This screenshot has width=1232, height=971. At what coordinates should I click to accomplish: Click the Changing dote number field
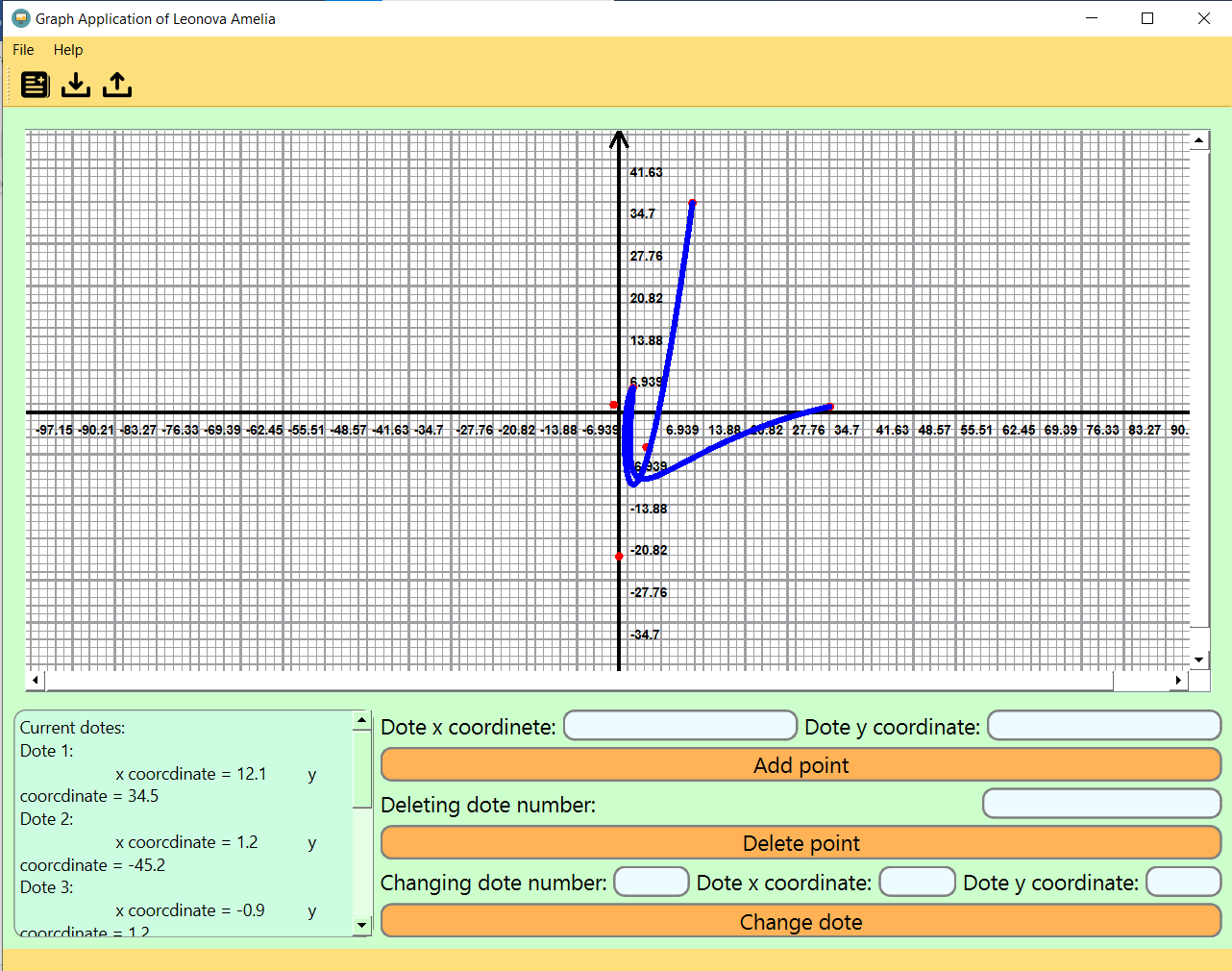coord(651,882)
